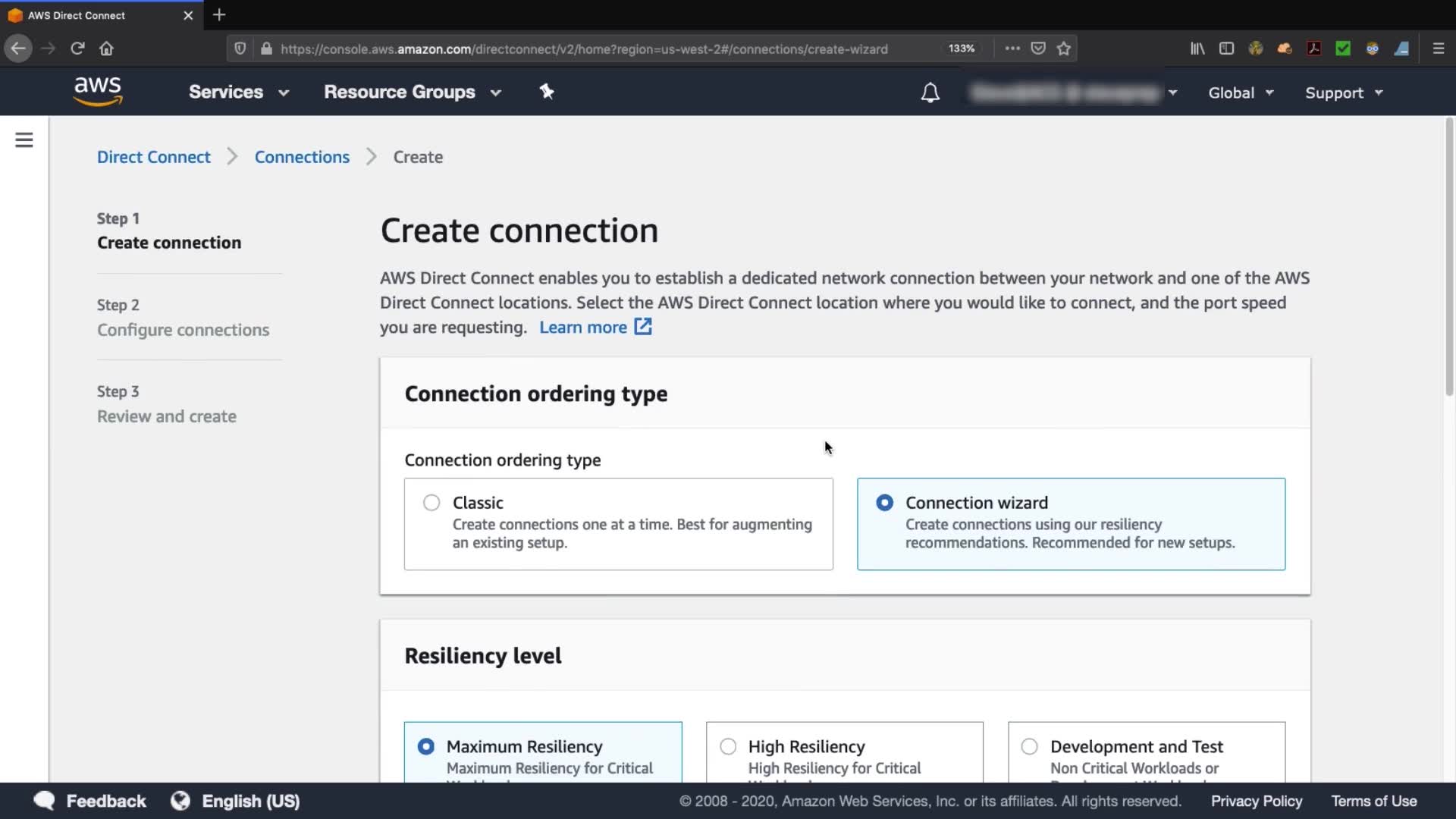The width and height of the screenshot is (1456, 819).
Task: Click the globe language icon in footer
Action: pyautogui.click(x=180, y=801)
